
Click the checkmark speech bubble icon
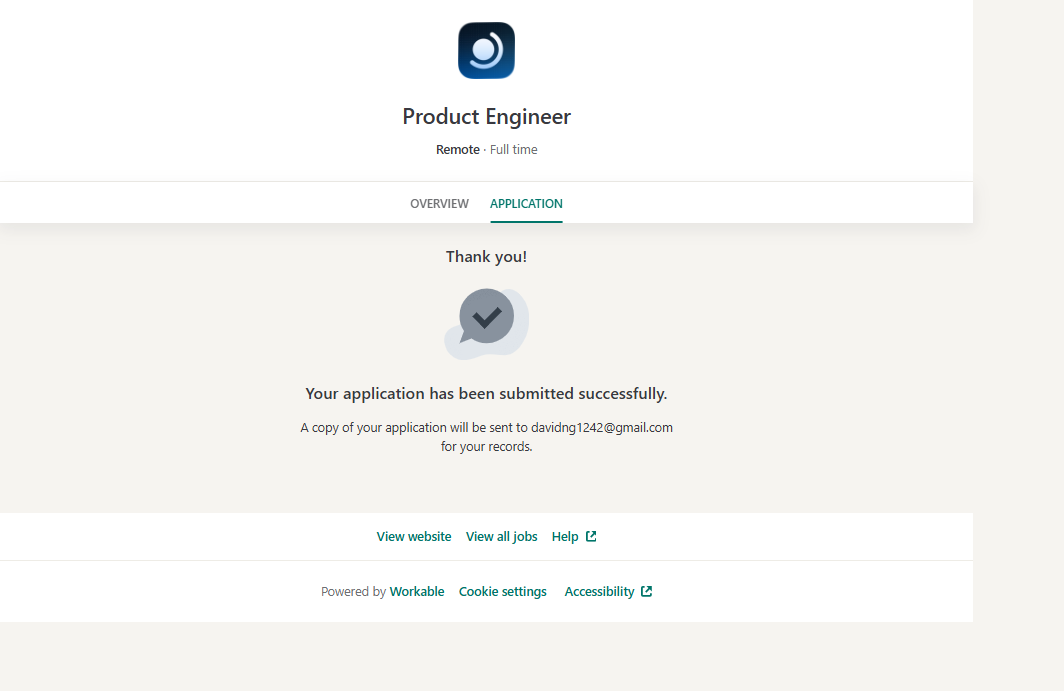[x=486, y=320]
